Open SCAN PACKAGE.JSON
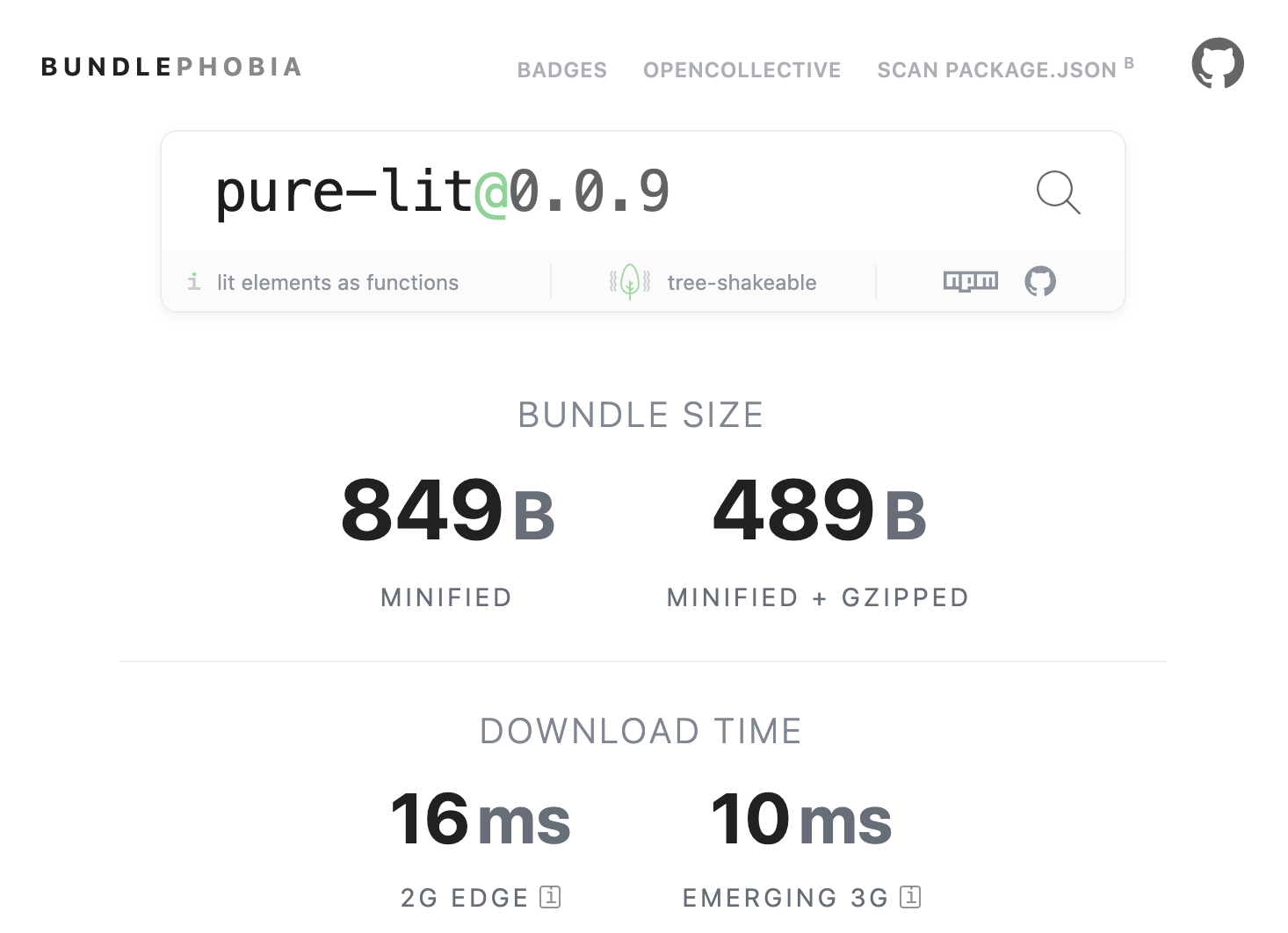The width and height of the screenshot is (1288, 933). point(995,69)
